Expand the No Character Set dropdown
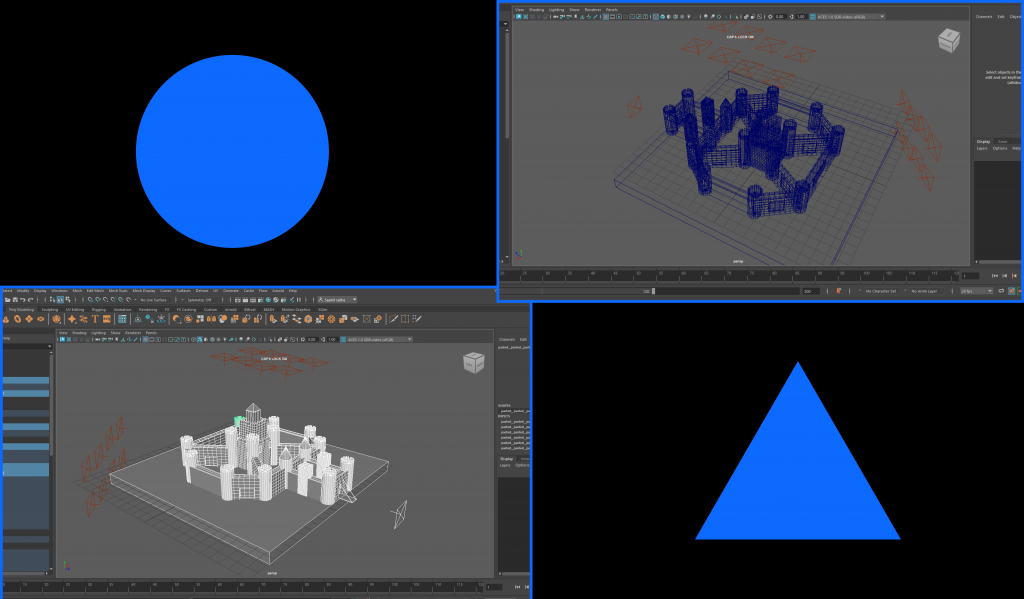The image size is (1024, 599). pos(883,291)
